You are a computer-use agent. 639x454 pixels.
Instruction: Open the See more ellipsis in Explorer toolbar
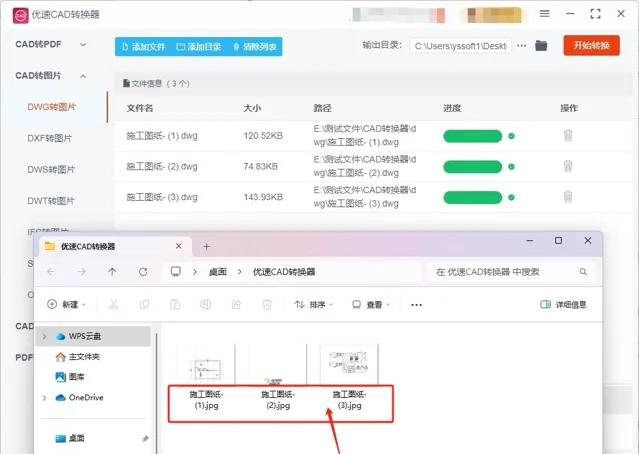(x=416, y=305)
